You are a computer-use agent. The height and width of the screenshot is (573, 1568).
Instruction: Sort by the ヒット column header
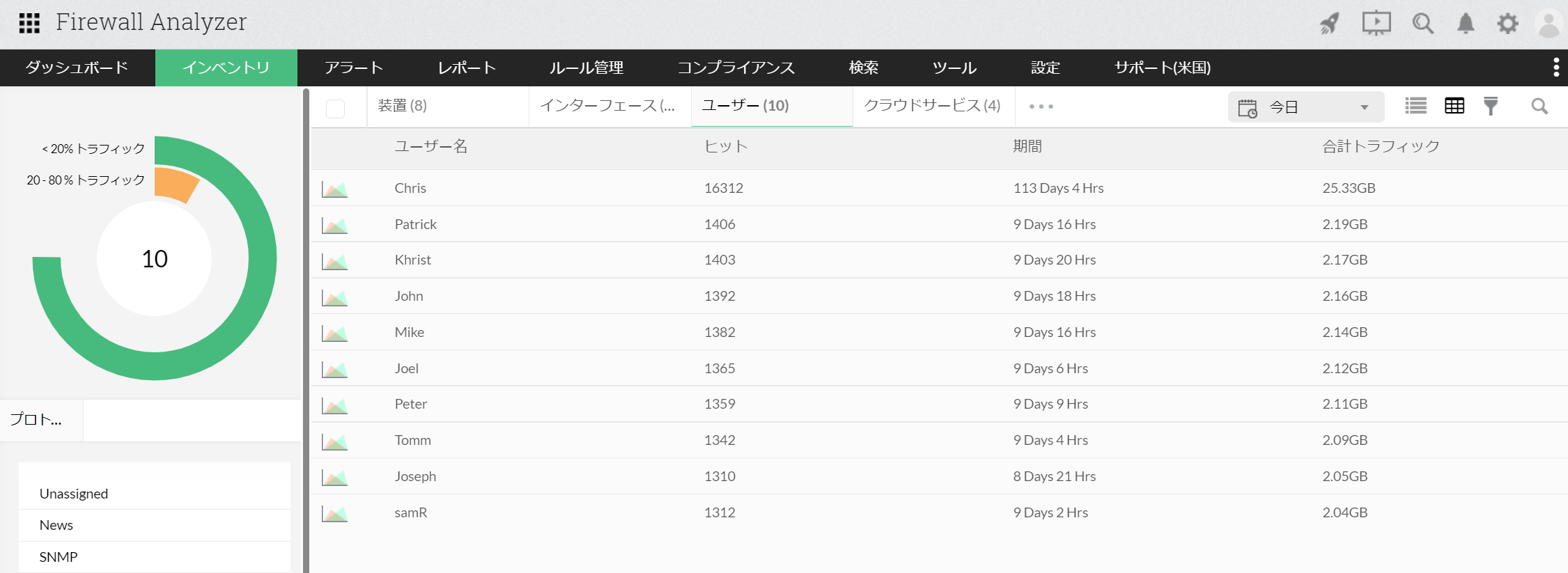pos(725,146)
